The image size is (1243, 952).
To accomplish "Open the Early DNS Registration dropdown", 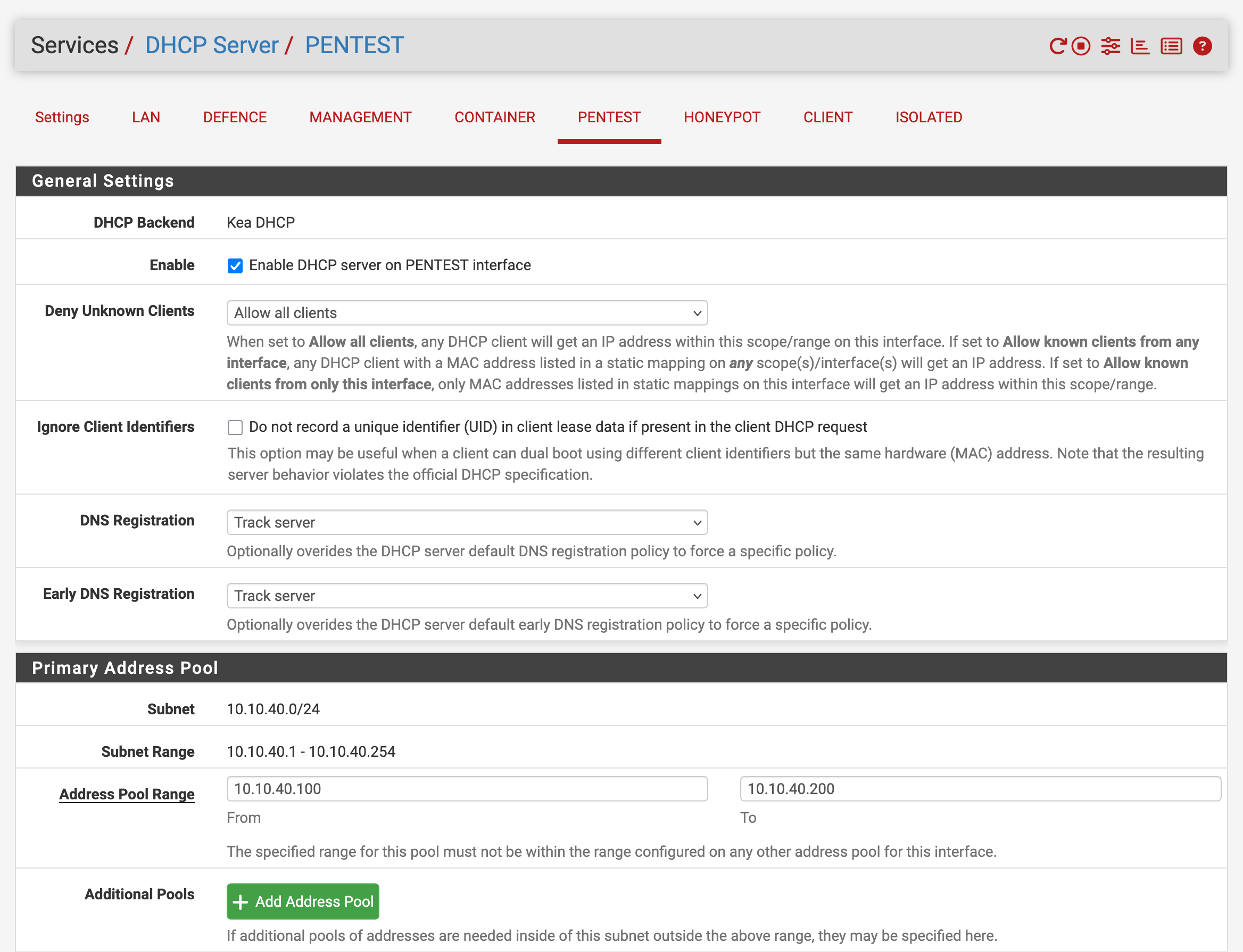I will pyautogui.click(x=467, y=596).
